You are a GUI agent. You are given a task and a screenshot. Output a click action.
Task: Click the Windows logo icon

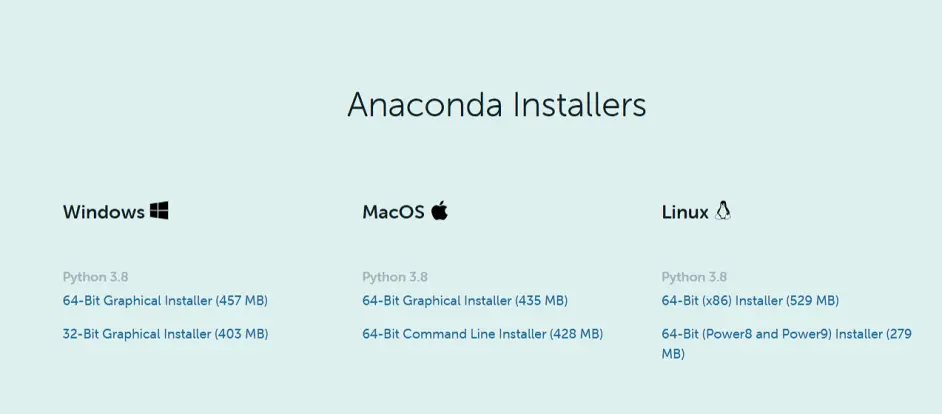[159, 211]
